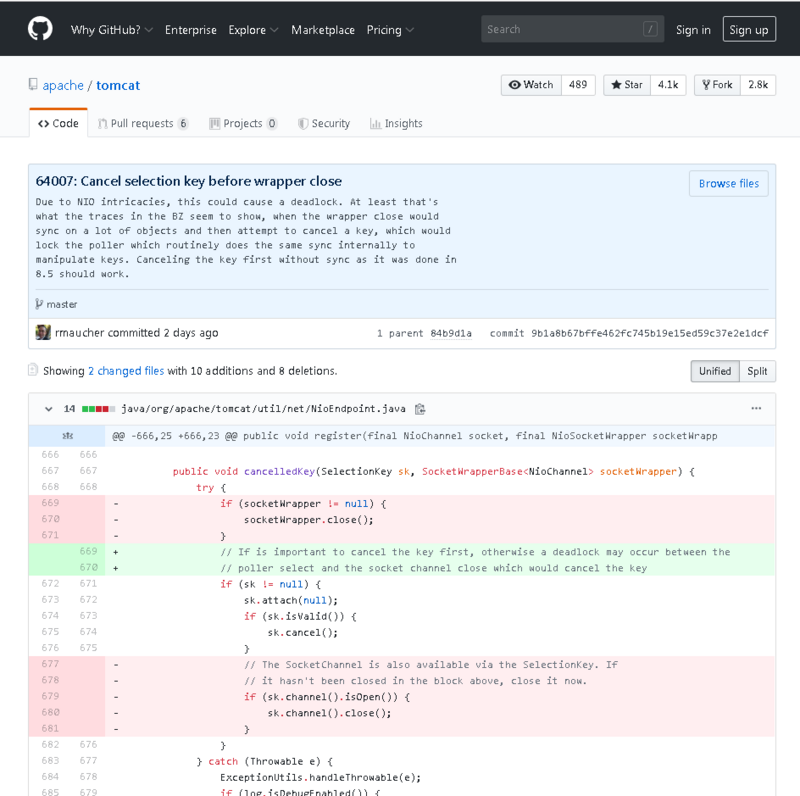800x796 pixels.
Task: Open the Watch eye icon menu
Action: (517, 85)
